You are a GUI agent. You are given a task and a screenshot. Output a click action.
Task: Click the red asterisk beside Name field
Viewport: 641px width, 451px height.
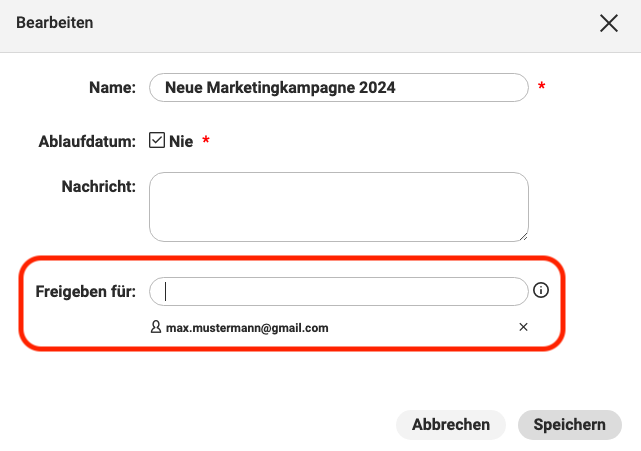542,86
